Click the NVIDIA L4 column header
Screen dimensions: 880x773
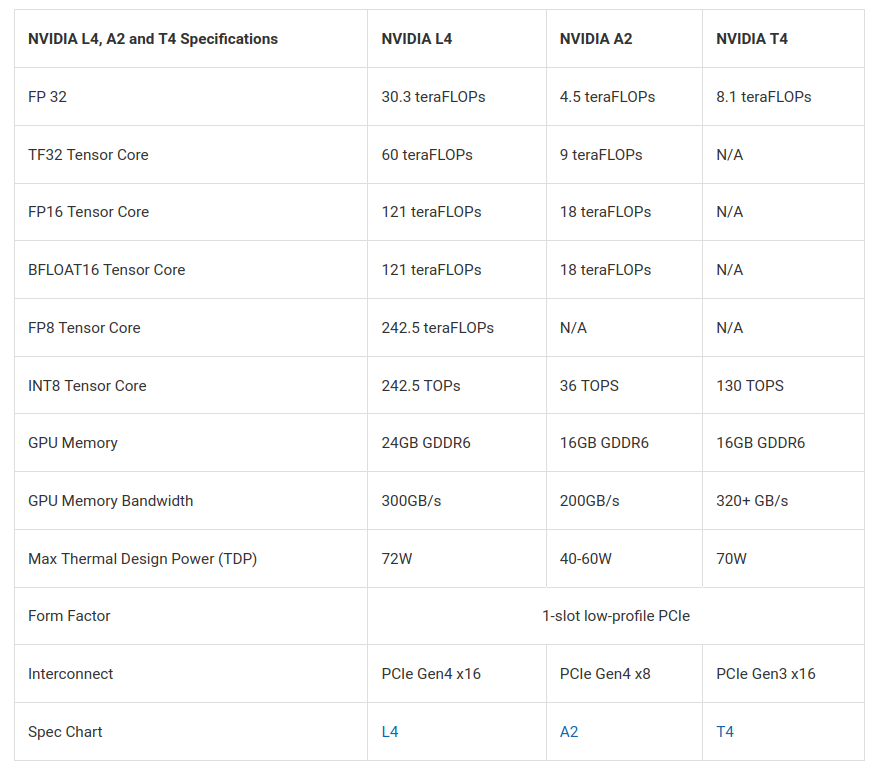click(x=417, y=39)
